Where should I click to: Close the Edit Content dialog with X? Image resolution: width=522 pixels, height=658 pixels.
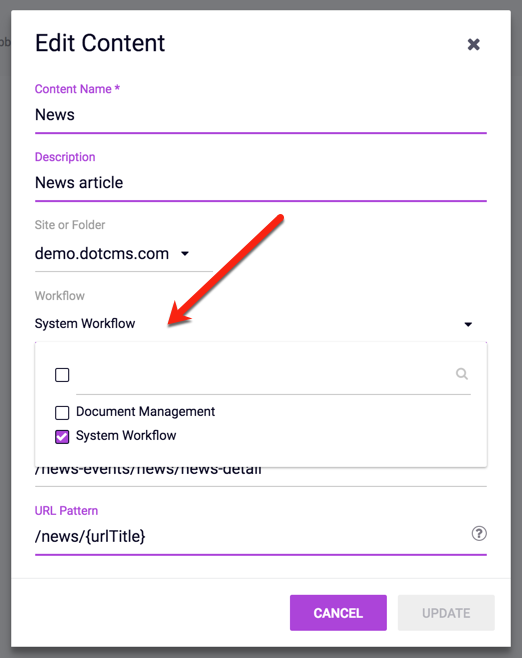473,44
